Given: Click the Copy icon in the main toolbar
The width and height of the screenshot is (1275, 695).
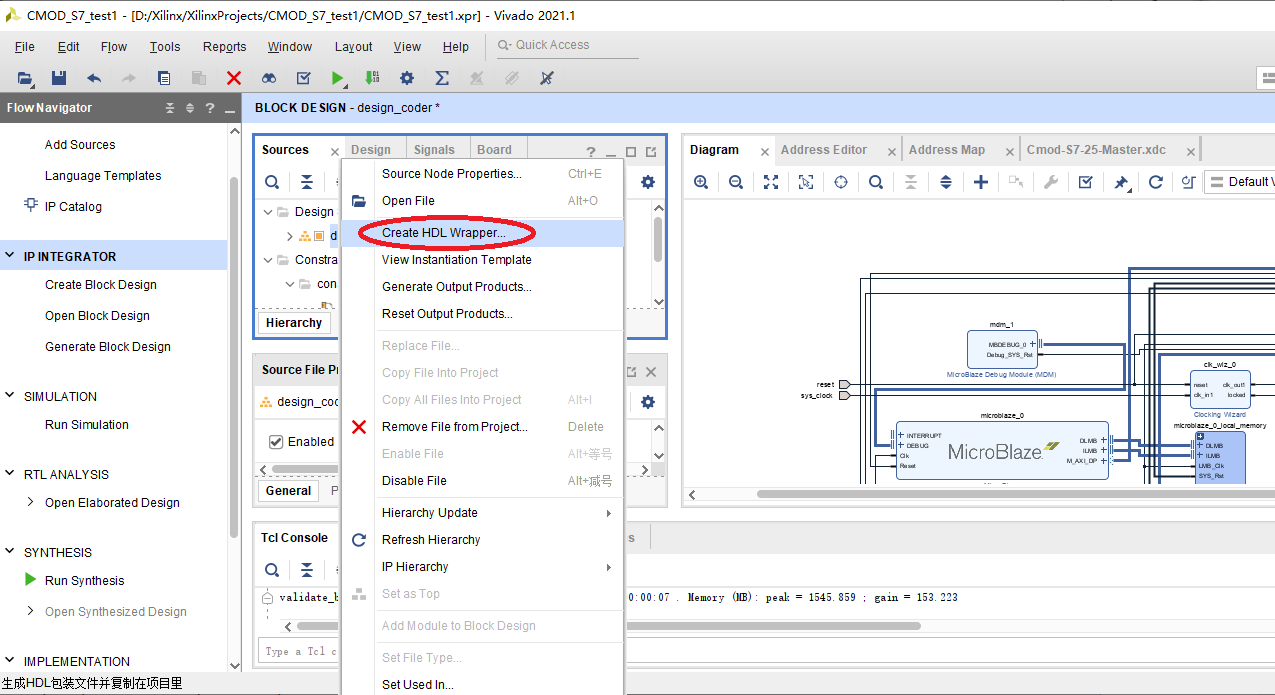Looking at the screenshot, I should (x=164, y=78).
